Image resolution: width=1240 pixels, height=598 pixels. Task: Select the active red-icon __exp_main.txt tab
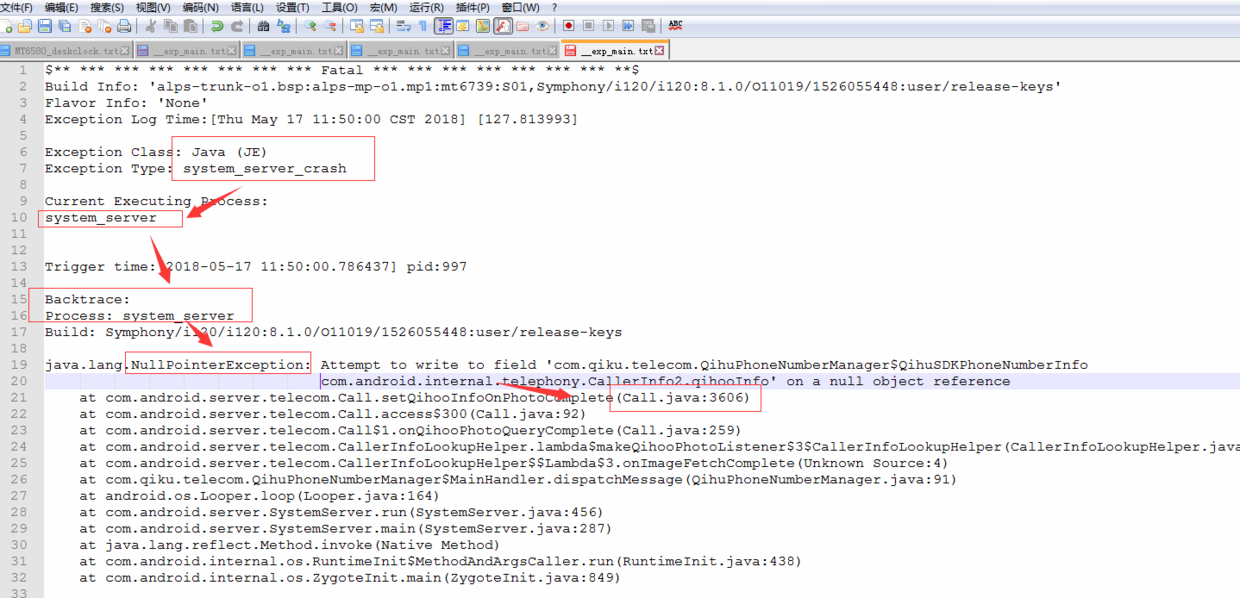[614, 50]
